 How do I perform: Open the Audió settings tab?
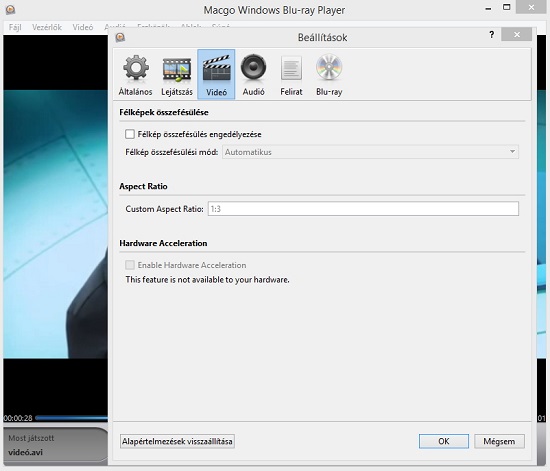pos(253,75)
